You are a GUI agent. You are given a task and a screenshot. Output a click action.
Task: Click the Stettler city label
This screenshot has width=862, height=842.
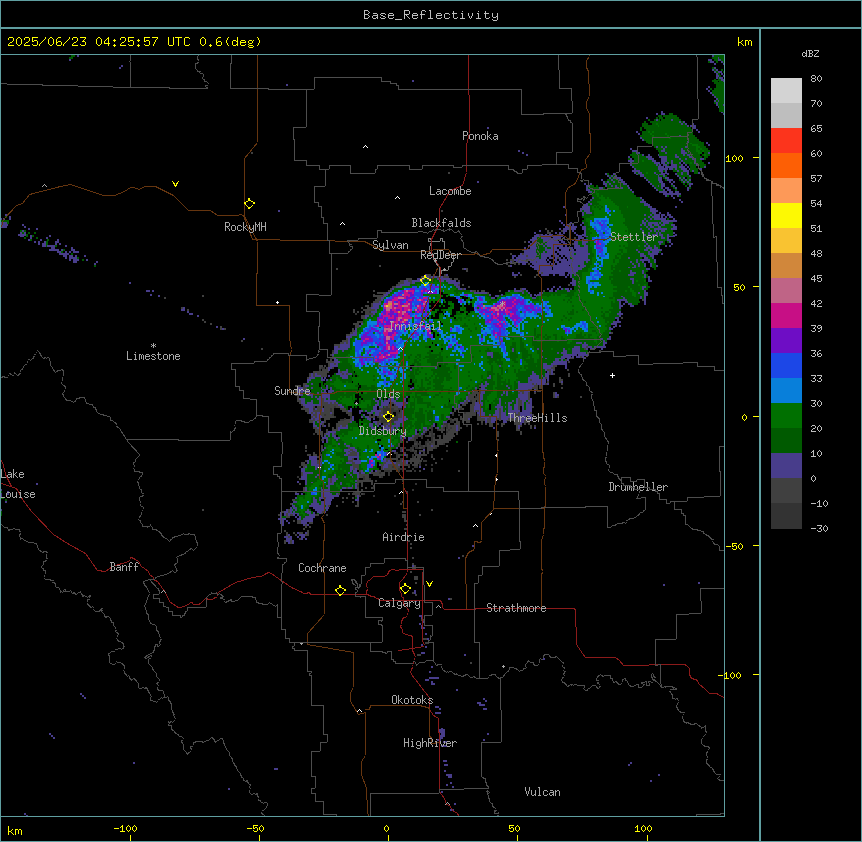click(634, 237)
